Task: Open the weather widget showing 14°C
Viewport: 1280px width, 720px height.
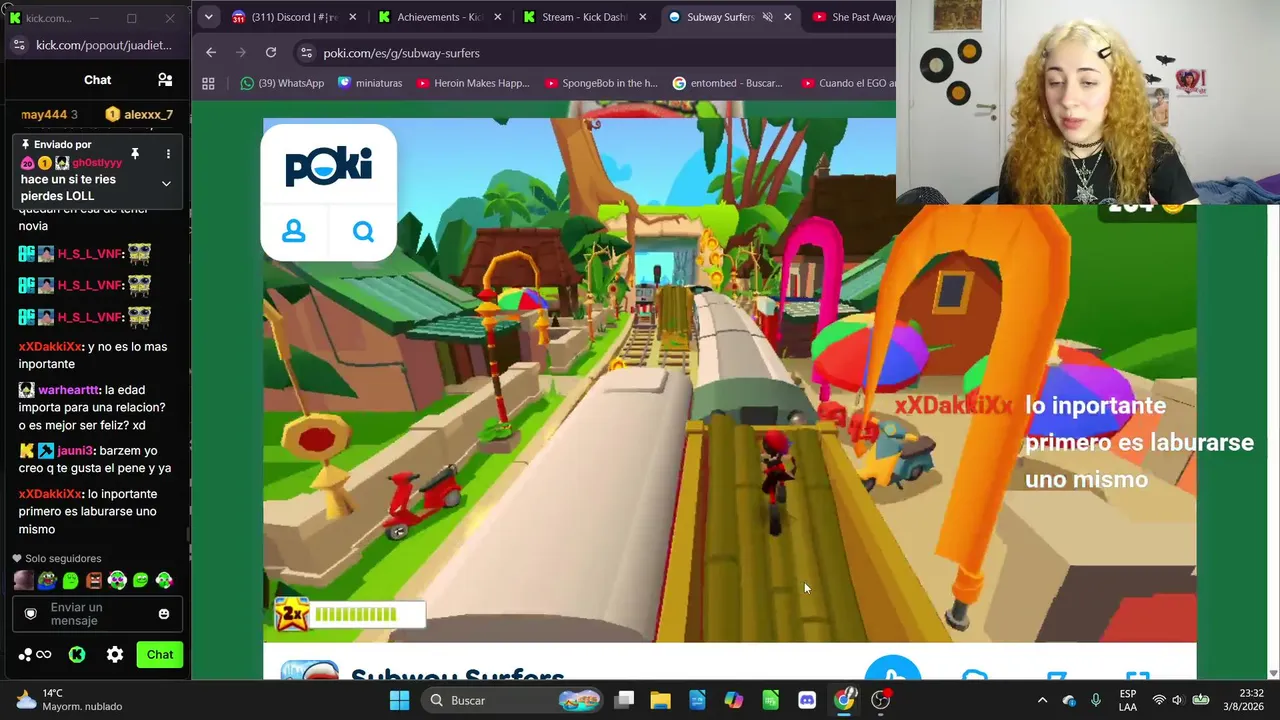Action: tap(68, 700)
